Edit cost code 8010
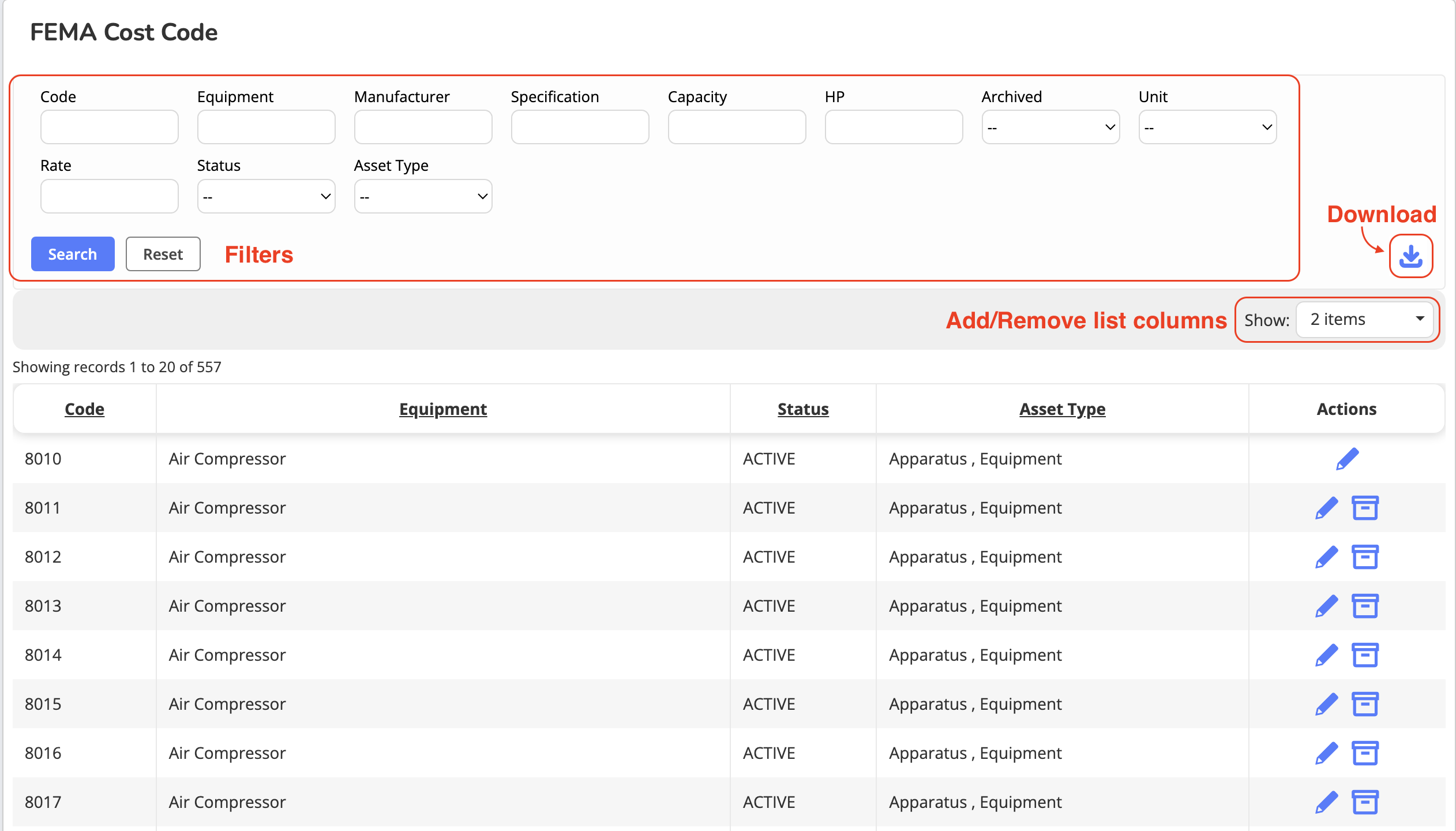Screen dimensions: 1456x831 pyautogui.click(x=1347, y=459)
